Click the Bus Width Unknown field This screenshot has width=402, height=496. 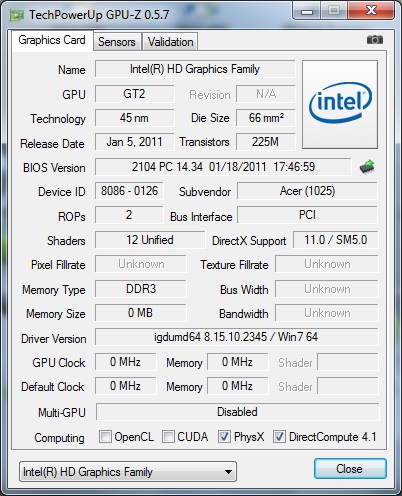(327, 289)
